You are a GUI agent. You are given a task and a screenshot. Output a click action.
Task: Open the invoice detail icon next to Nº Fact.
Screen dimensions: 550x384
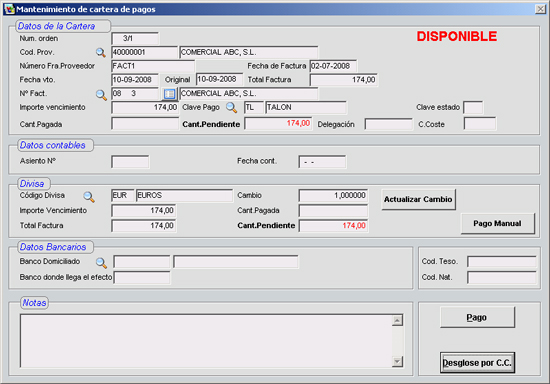(x=169, y=94)
